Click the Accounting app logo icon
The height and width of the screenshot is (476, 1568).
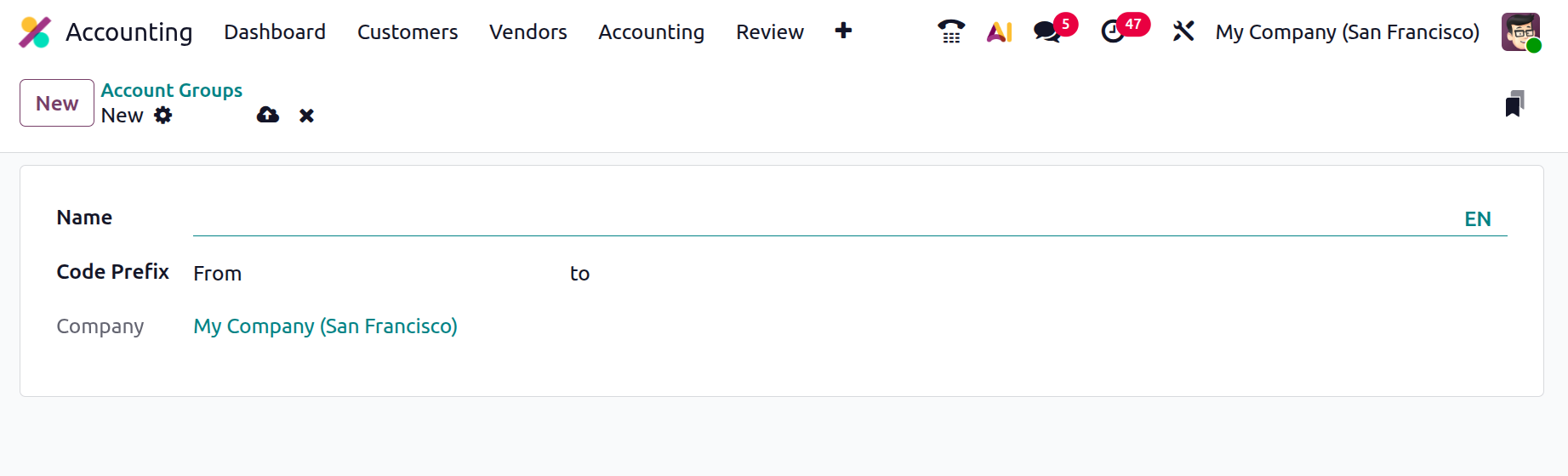click(35, 32)
